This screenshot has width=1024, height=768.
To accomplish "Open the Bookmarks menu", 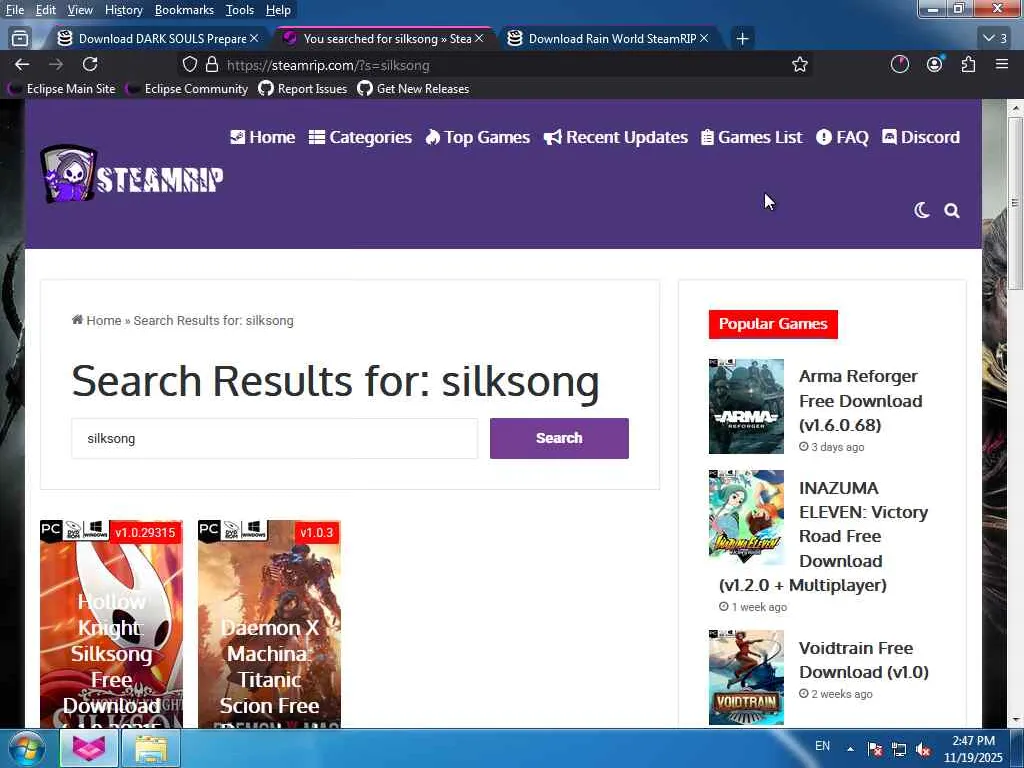I will [184, 10].
